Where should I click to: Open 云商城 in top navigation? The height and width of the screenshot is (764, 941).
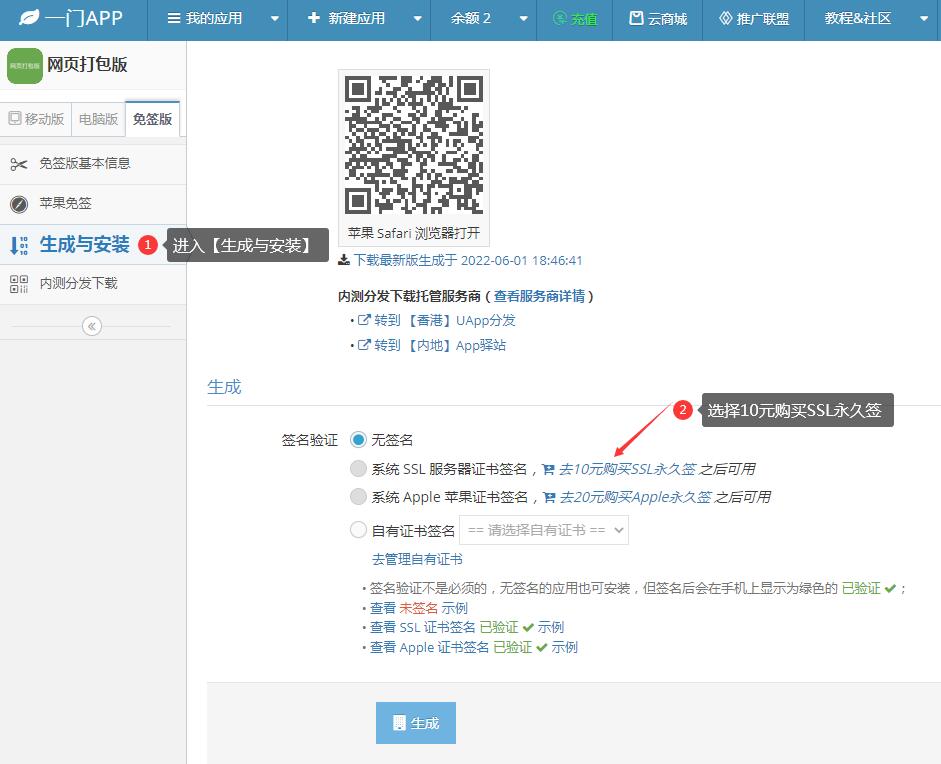point(658,19)
